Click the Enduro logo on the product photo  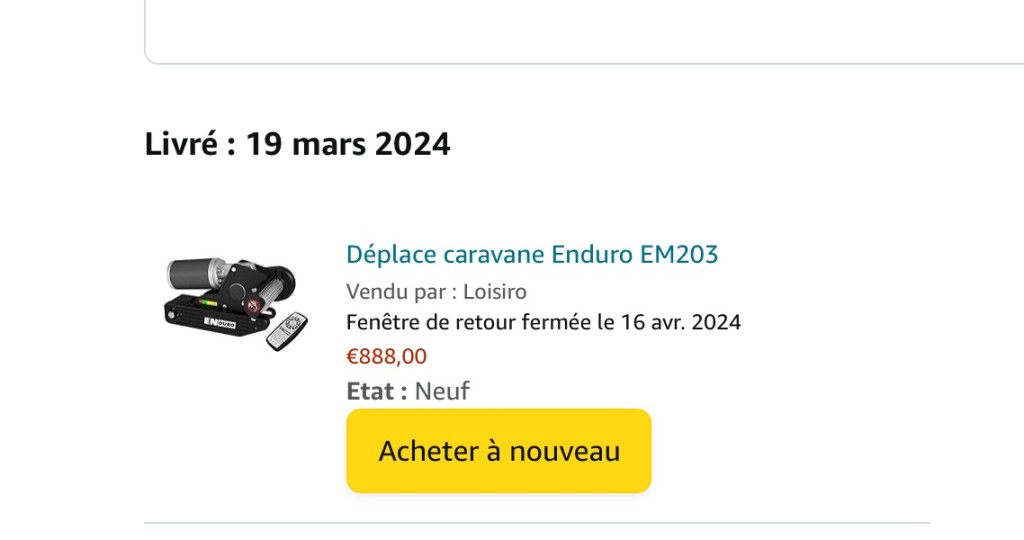pyautogui.click(x=220, y=322)
